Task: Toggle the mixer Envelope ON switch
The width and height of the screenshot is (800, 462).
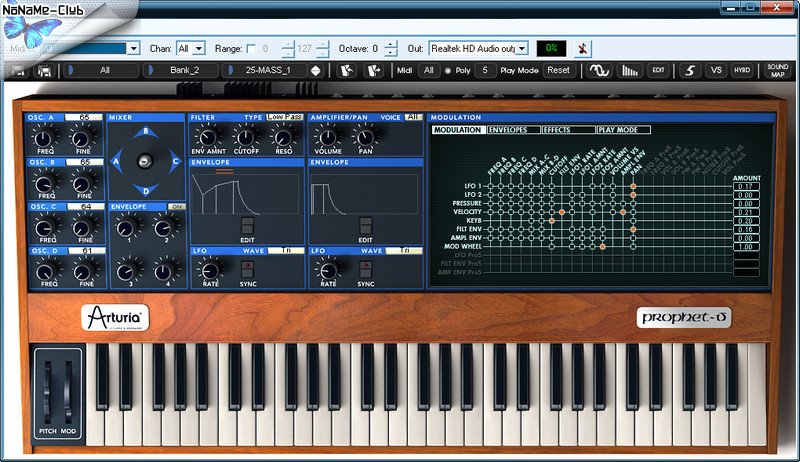Action: pos(178,206)
